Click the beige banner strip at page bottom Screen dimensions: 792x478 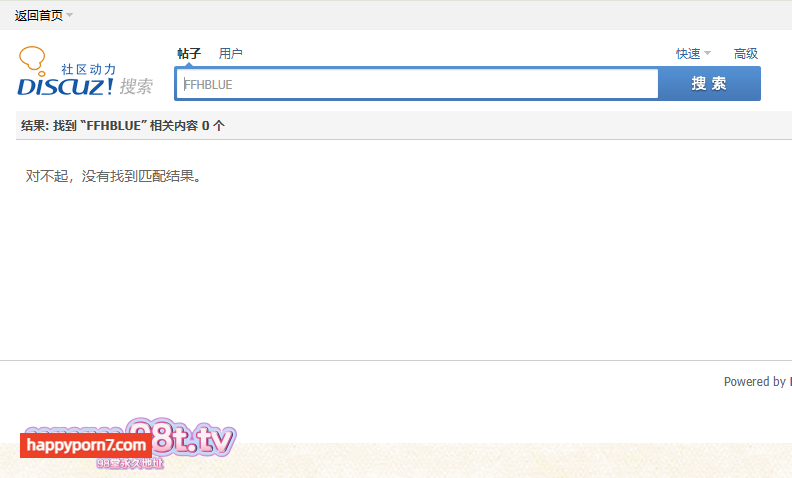coord(505,460)
